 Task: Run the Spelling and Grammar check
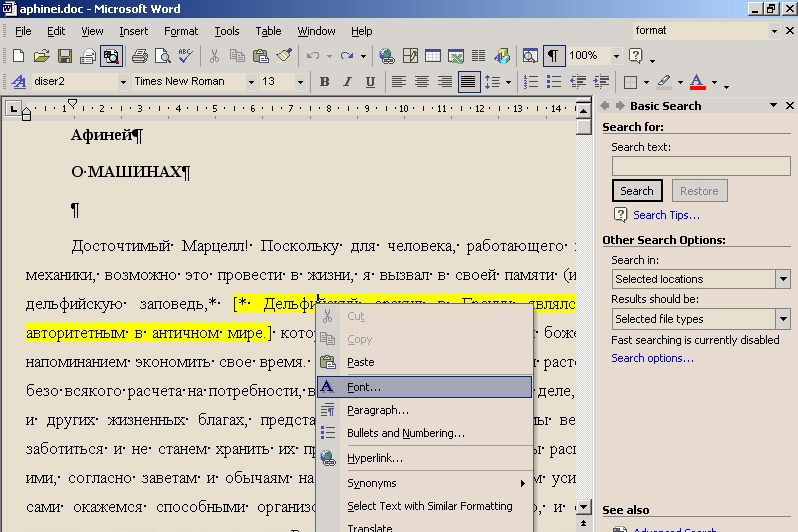click(x=185, y=57)
